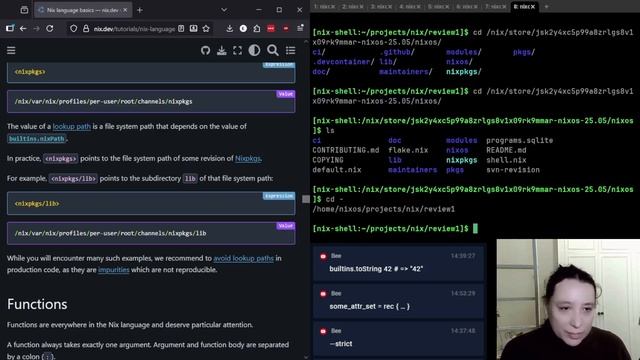The width and height of the screenshot is (640, 360).
Task: Expand the list all tabs chevron
Action: pos(224,10)
